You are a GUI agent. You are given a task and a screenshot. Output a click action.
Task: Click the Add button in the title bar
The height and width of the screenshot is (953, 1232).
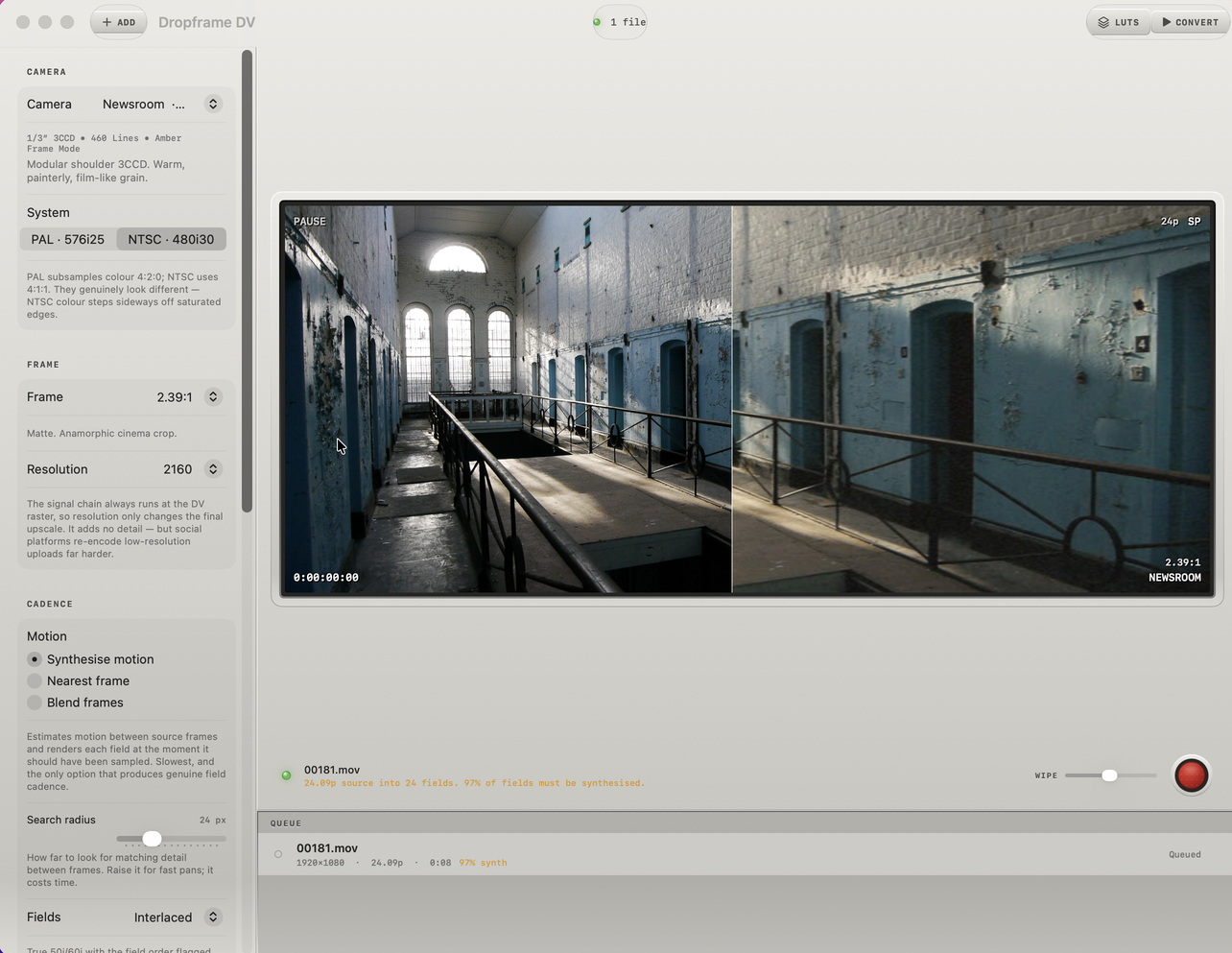(x=119, y=22)
